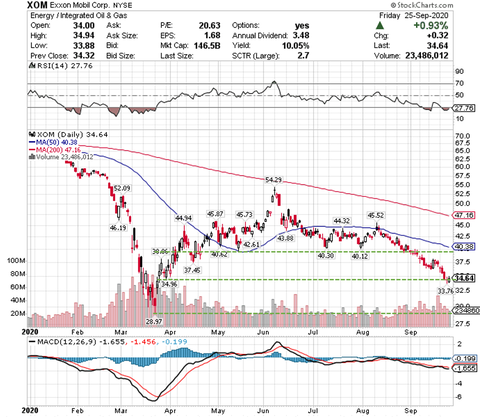Screen dimensions: 480x417
Task: Click the XOM (Daily) 34.64 legend text
Action: click(x=72, y=135)
